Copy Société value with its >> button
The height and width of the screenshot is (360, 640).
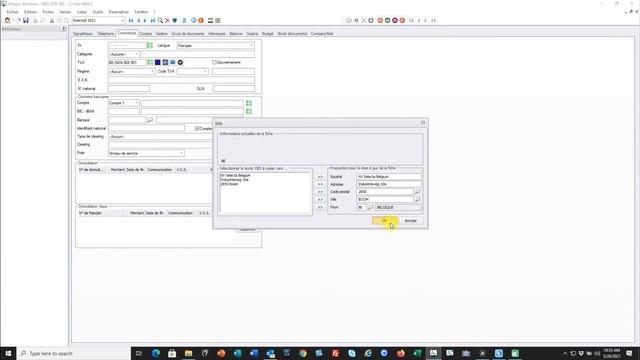pos(320,177)
